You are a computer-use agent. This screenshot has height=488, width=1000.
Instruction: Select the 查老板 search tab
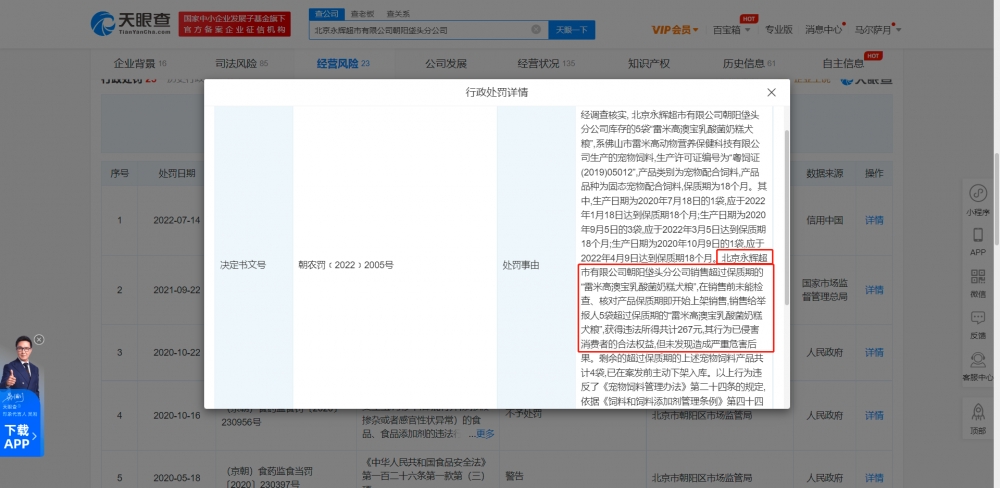363,13
